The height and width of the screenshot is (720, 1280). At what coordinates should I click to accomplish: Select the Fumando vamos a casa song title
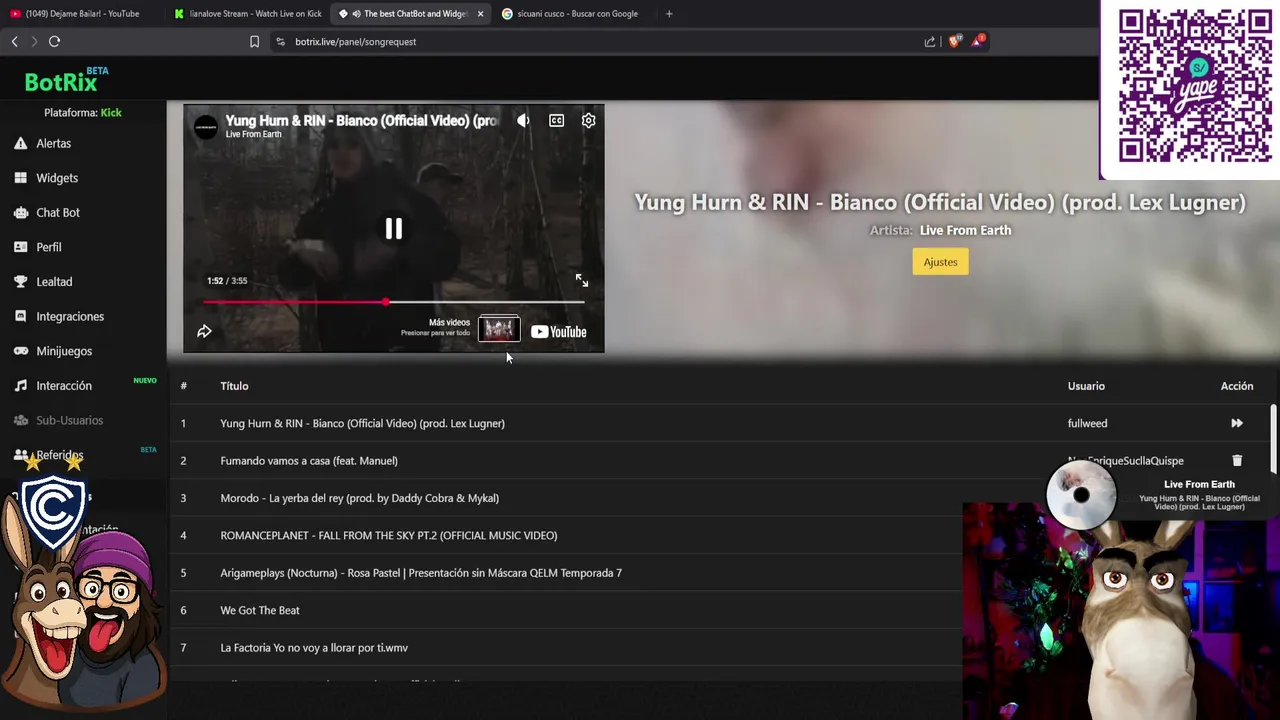309,461
